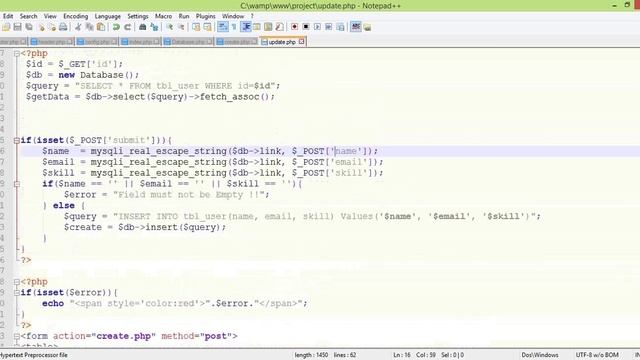
Task: Collapse the <form action fold marker
Action: [x=17, y=336]
